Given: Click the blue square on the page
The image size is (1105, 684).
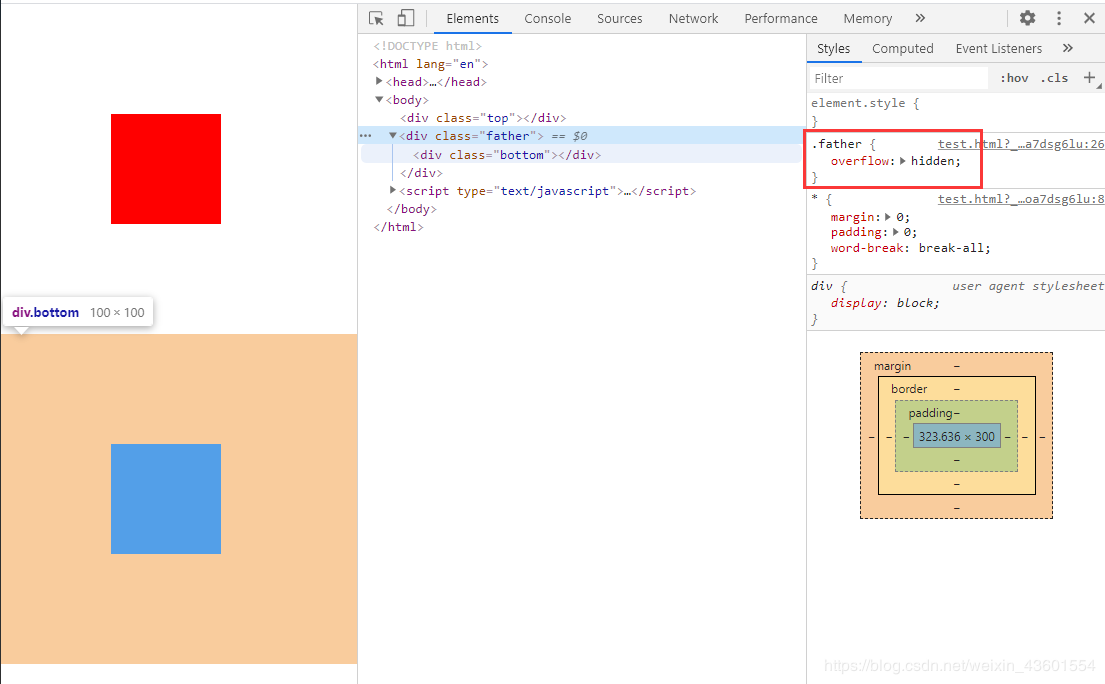Looking at the screenshot, I should tap(166, 499).
